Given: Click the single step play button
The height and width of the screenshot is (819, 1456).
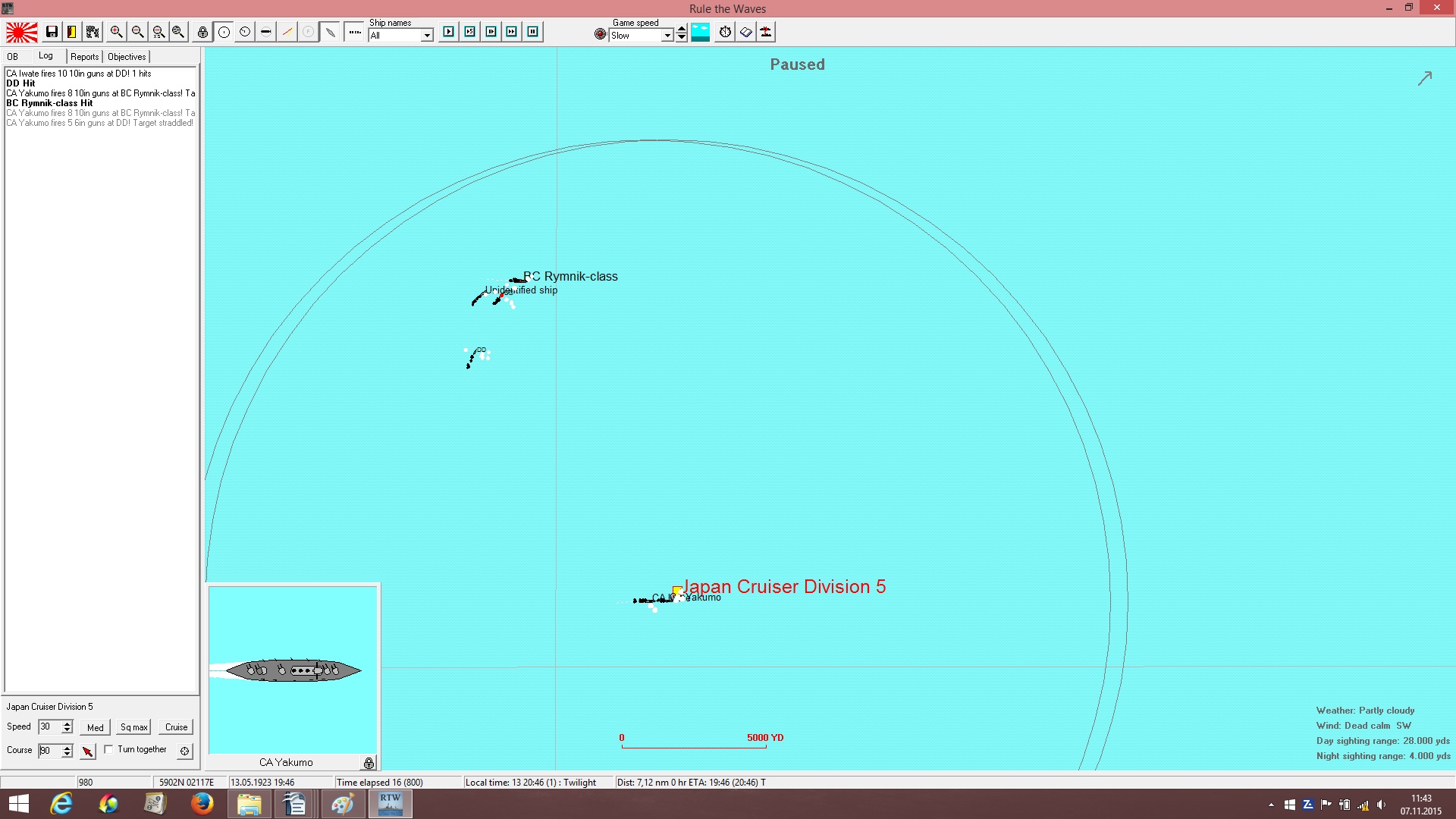Looking at the screenshot, I should pos(449,32).
